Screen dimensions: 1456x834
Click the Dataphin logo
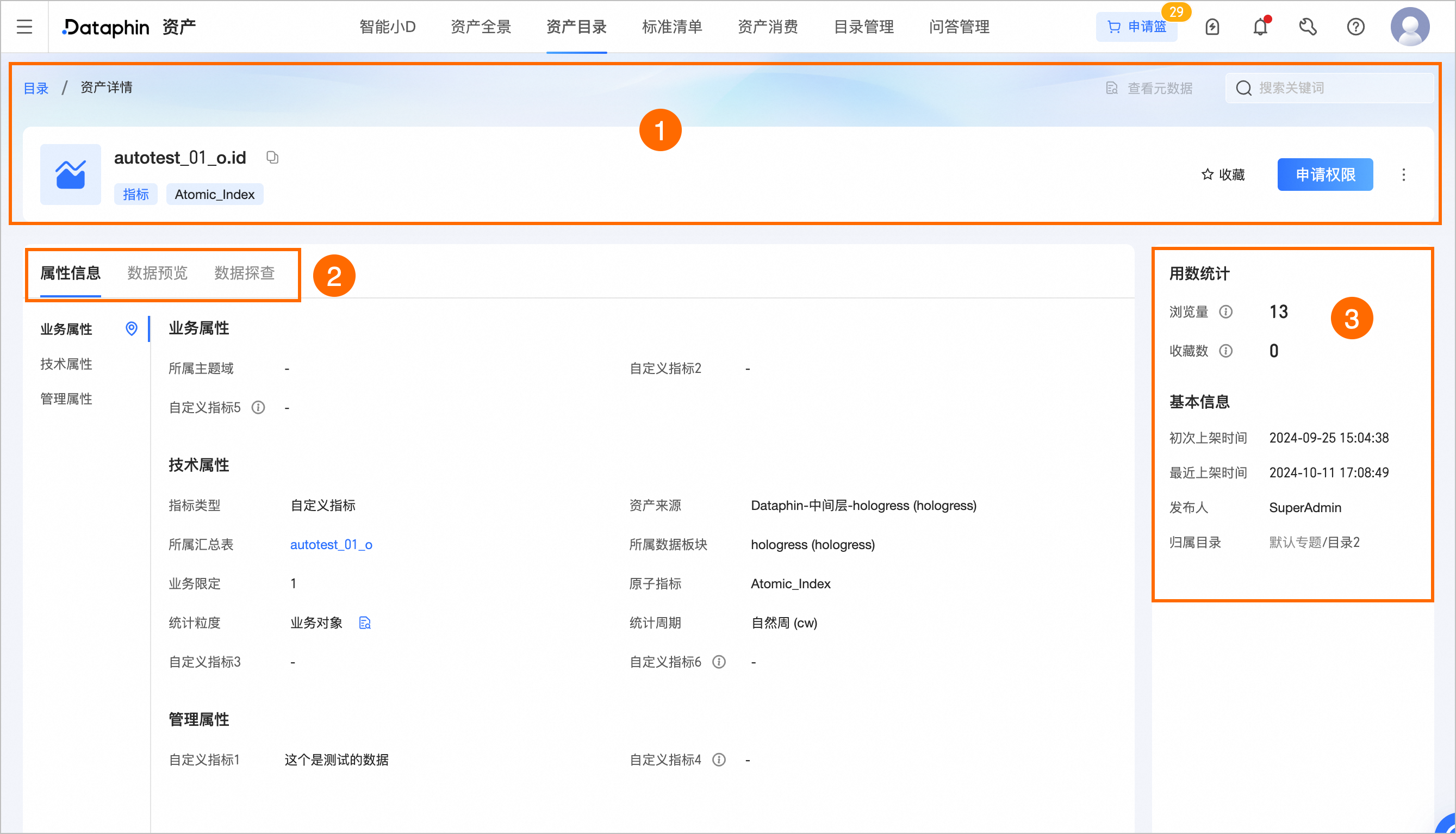coord(106,27)
